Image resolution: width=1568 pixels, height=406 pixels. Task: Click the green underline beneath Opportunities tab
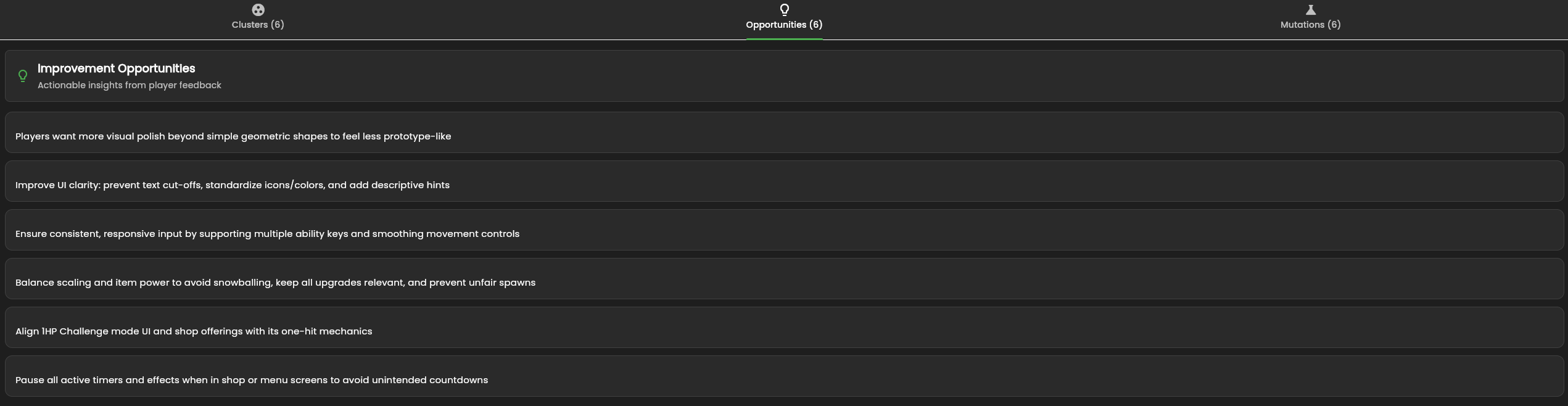tap(784, 39)
